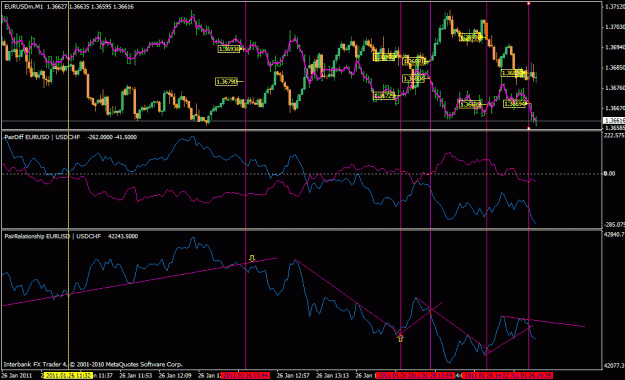Image resolution: width=625 pixels, height=380 pixels.
Task: Select the 1.36790 price label on chart
Action: (226, 82)
